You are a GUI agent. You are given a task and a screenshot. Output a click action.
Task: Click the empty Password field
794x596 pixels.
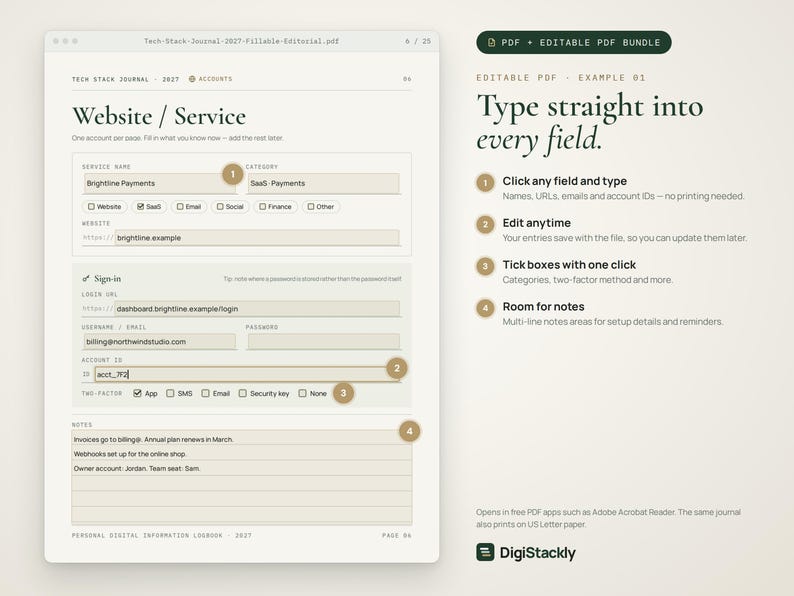point(324,342)
